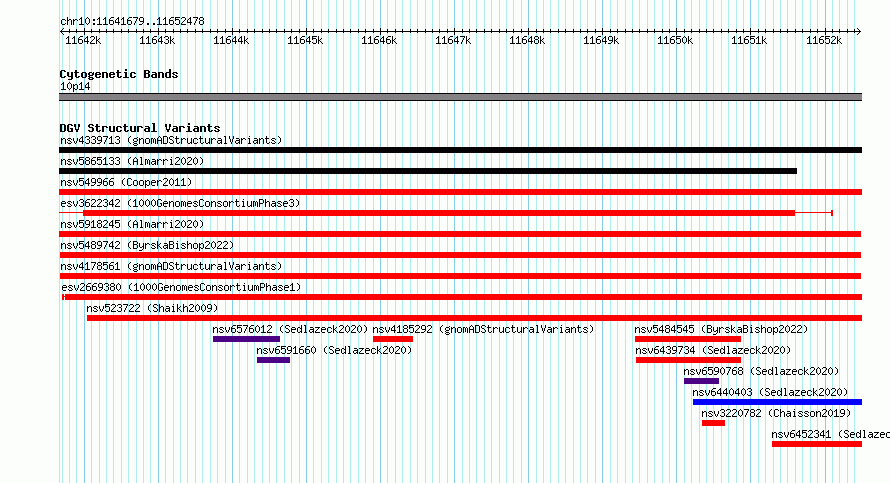Click the 11645k ruler tick label
The image size is (890, 483).
(x=305, y=40)
